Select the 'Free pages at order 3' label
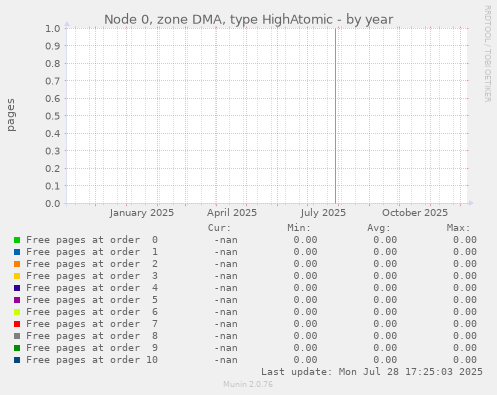This screenshot has height=395, width=497. tap(92, 276)
